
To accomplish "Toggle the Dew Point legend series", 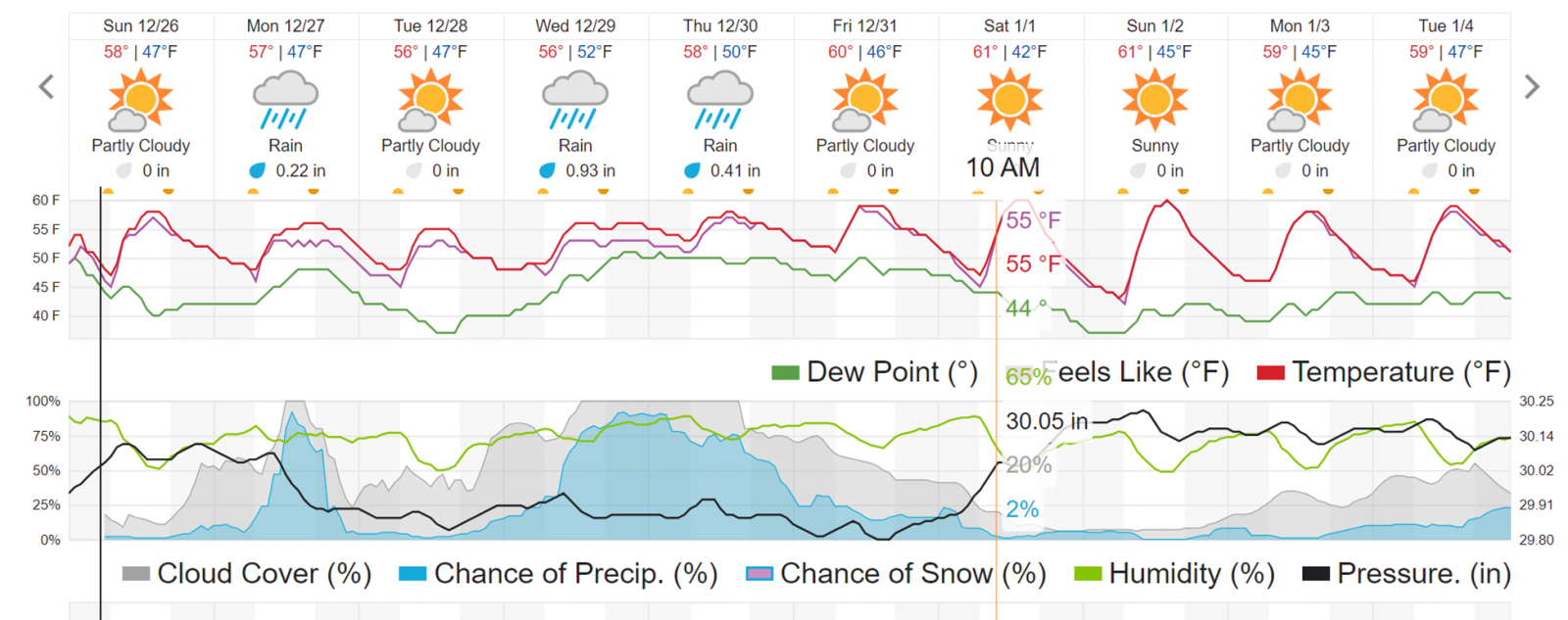I will coord(873,372).
